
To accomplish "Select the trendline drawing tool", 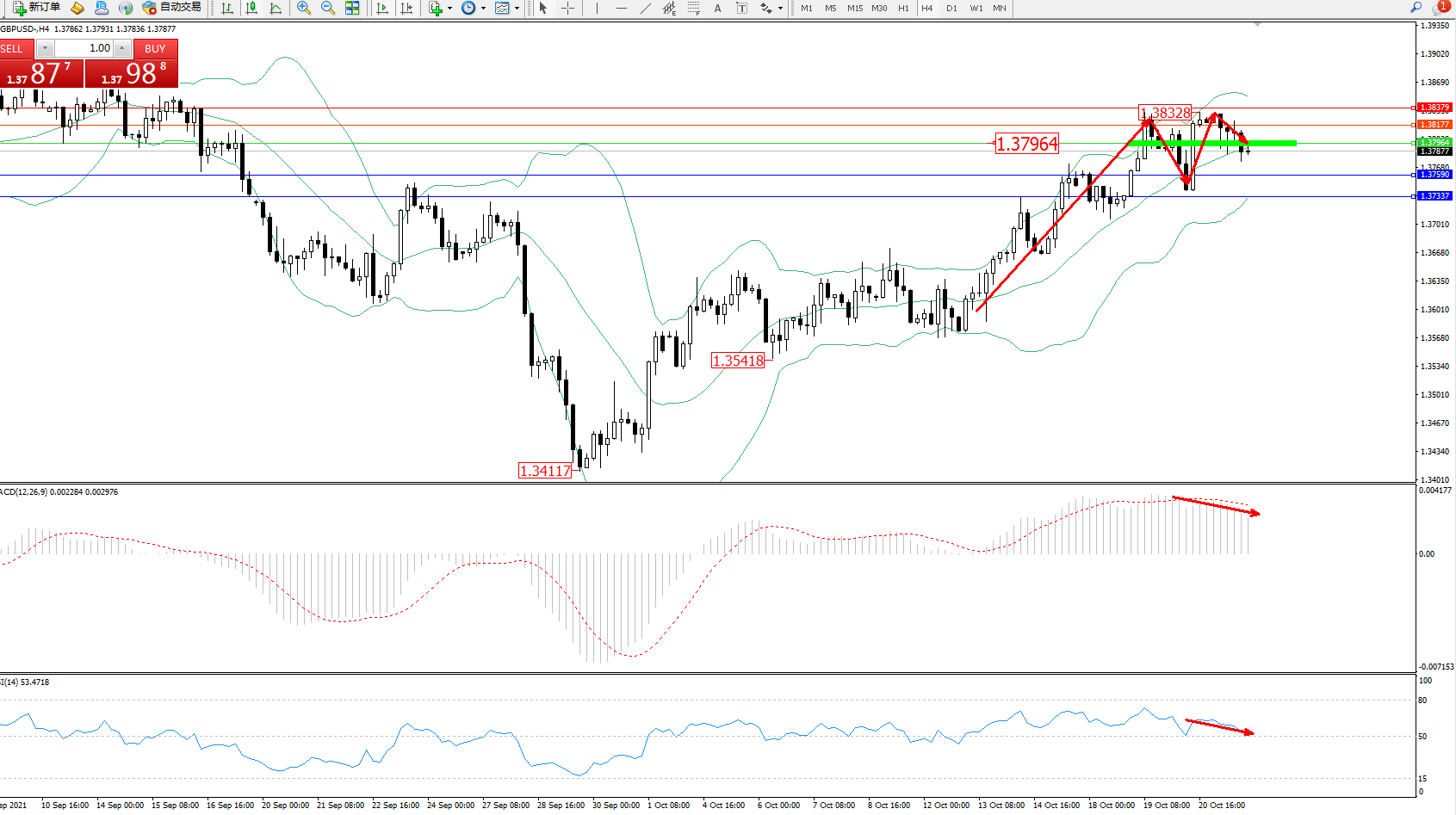I will point(646,8).
